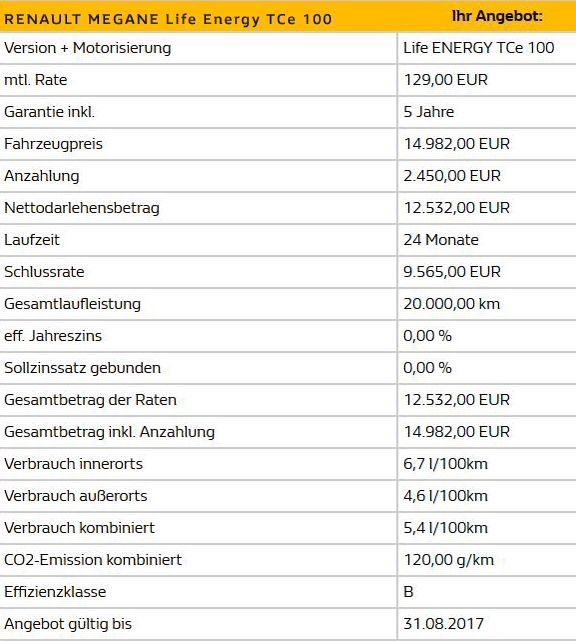The width and height of the screenshot is (576, 641).
Task: Select the 'Life ENERGY TCe 100' value
Action: coord(479,48)
